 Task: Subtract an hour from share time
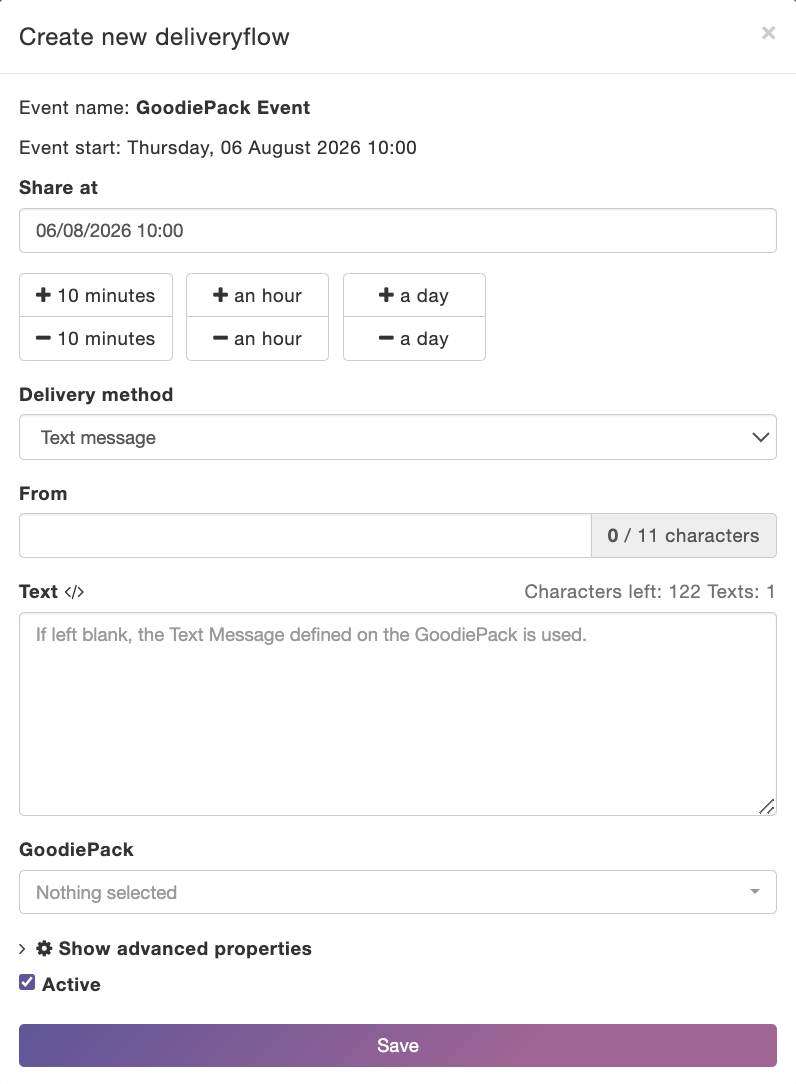coord(257,339)
